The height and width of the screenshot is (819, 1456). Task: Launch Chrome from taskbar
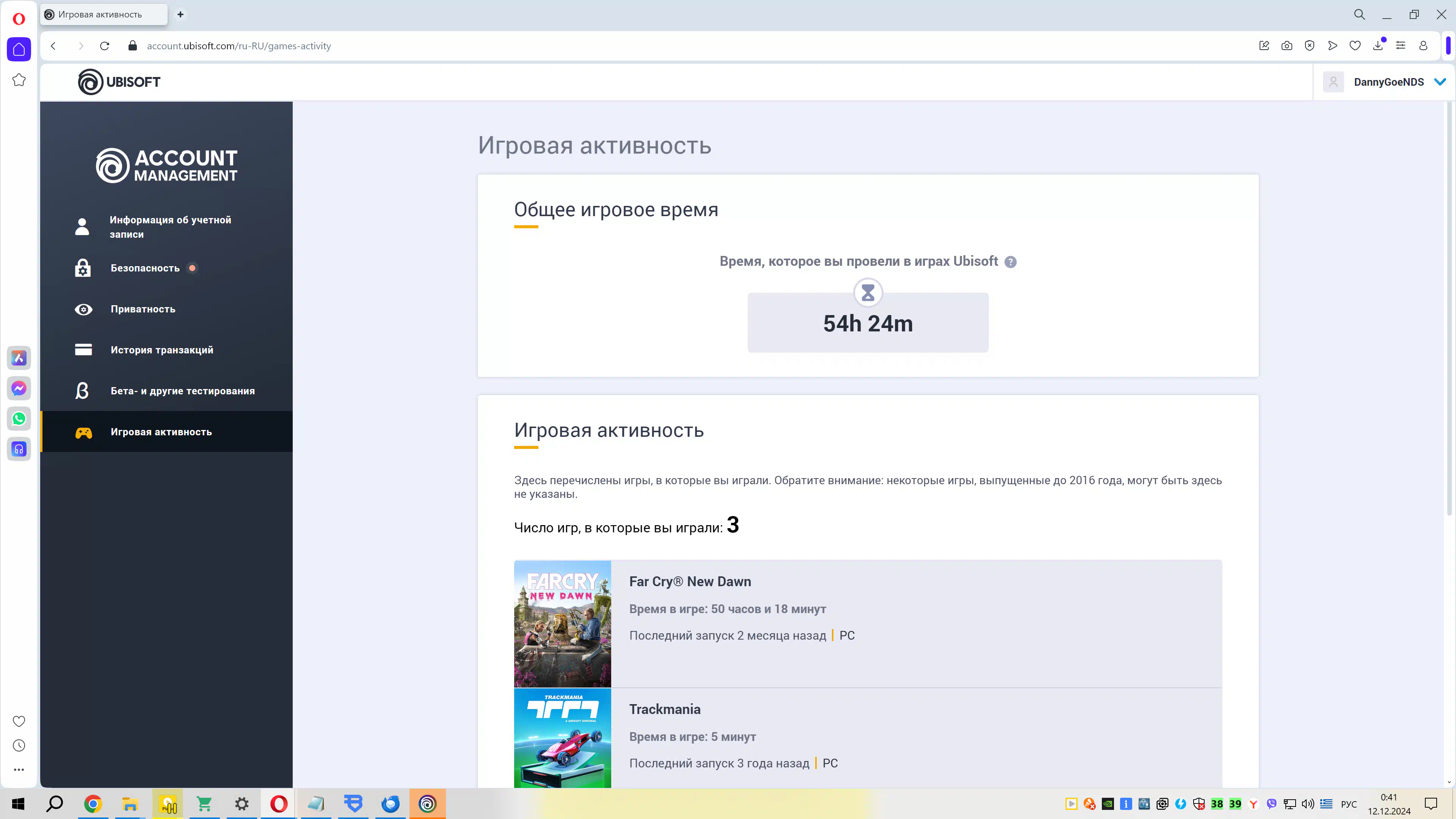pyautogui.click(x=93, y=804)
